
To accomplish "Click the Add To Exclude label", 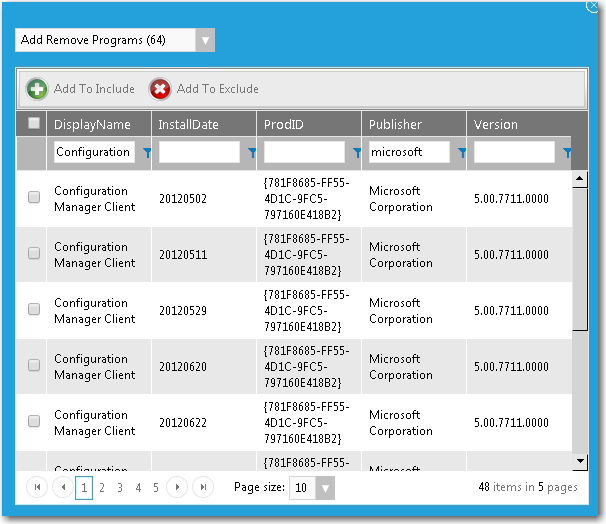I will 218,89.
